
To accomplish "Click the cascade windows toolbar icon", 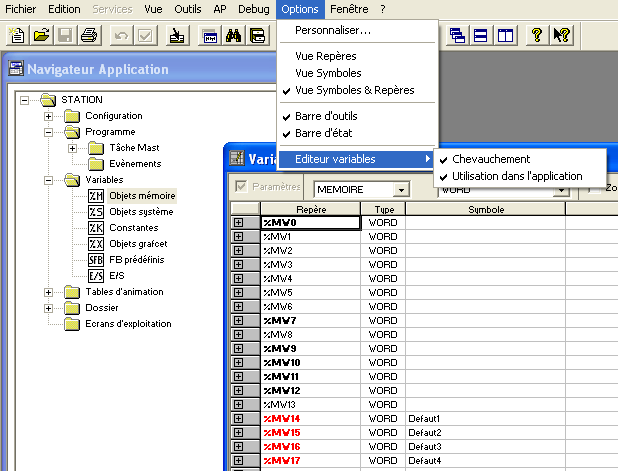I will click(x=458, y=36).
